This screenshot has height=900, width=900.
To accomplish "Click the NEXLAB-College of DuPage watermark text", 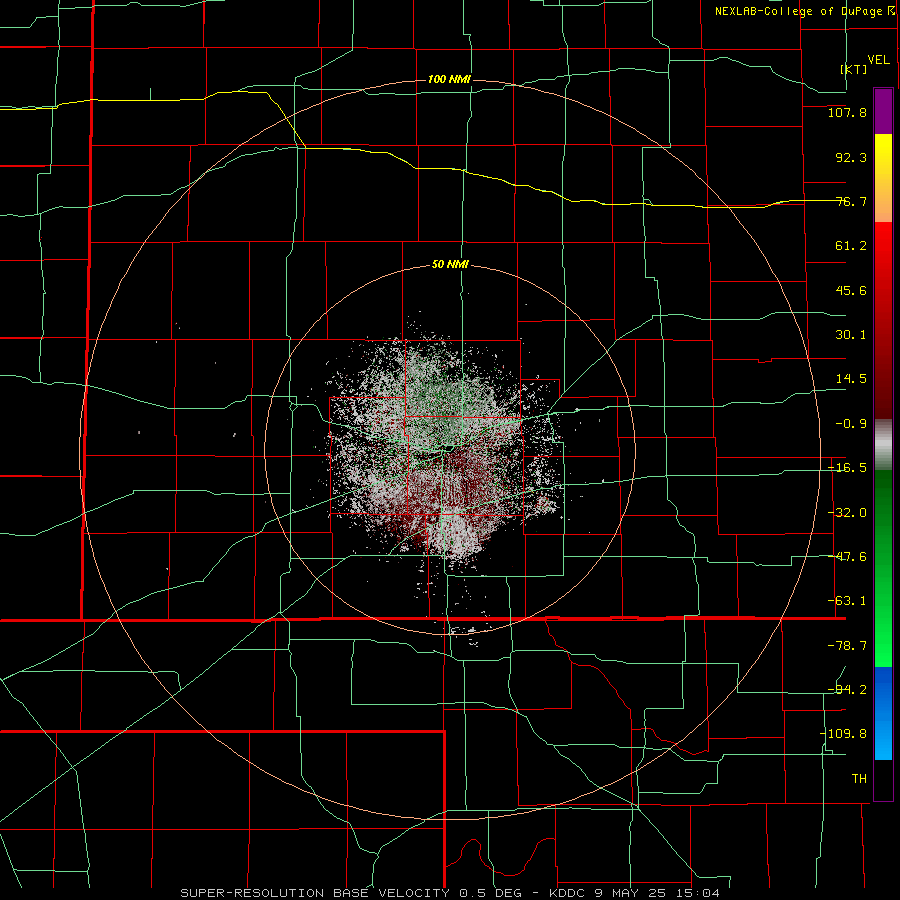I will pos(806,11).
